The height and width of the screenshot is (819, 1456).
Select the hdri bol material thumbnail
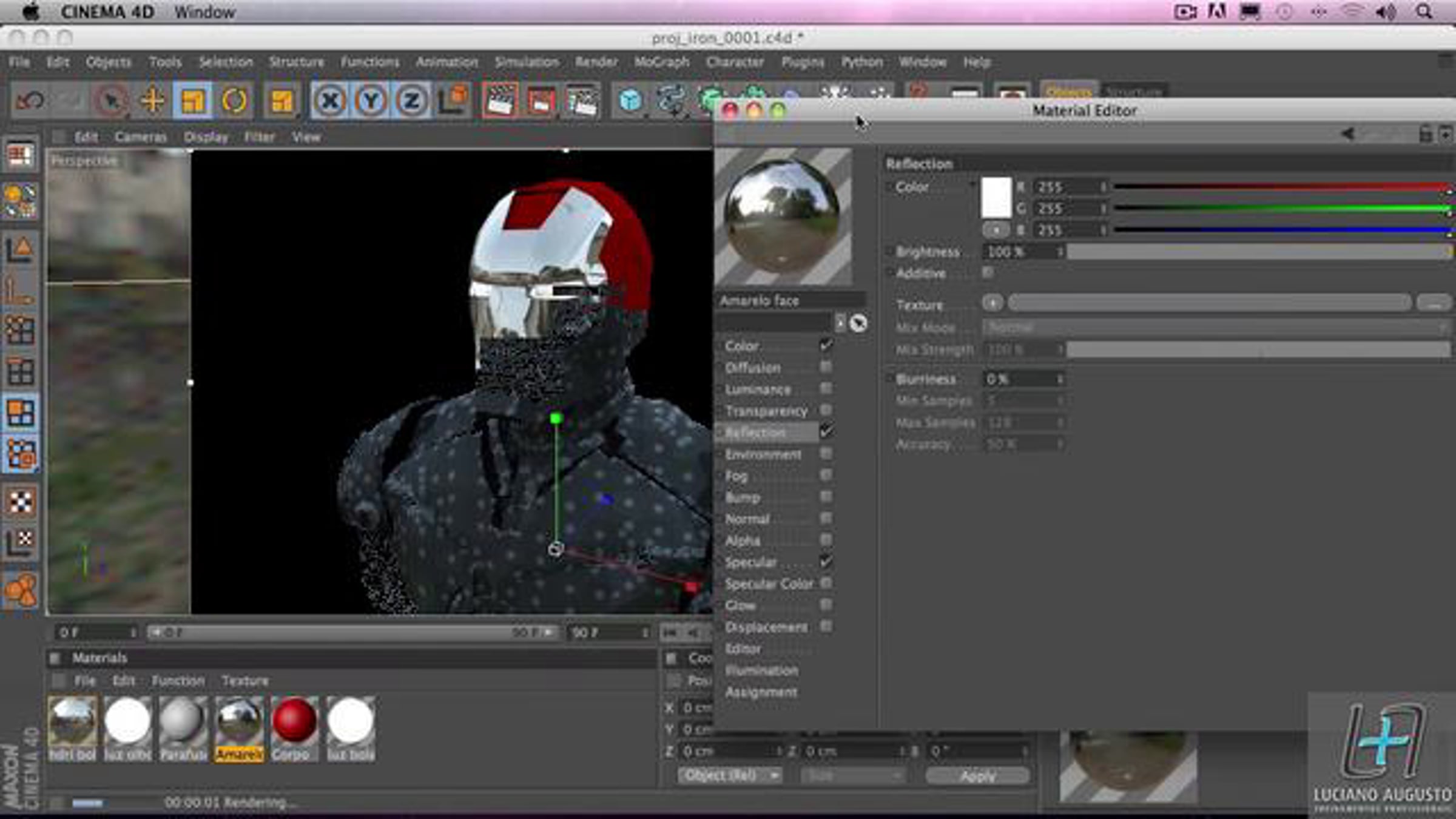coord(72,728)
